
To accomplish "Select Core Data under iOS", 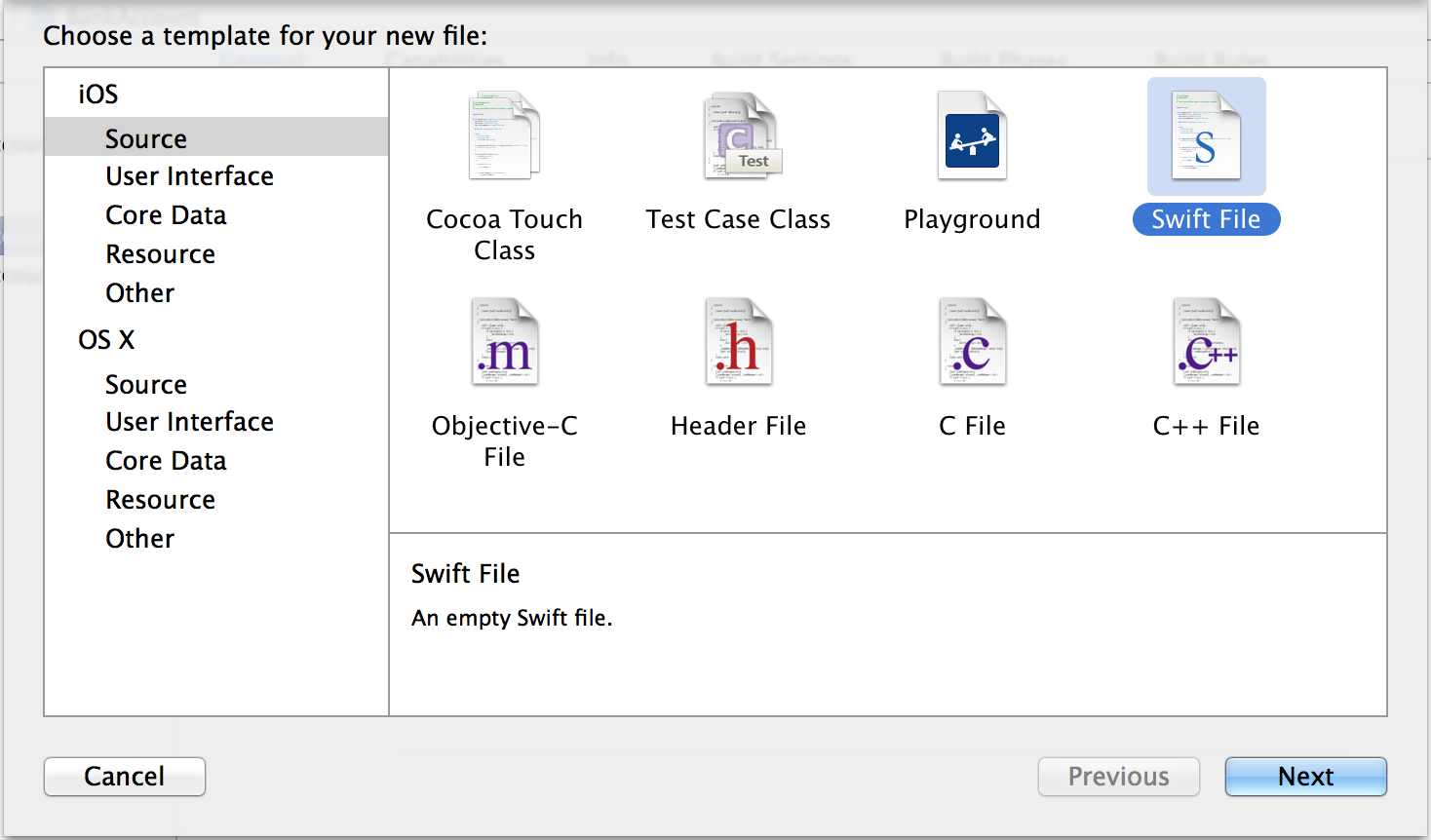I will [166, 215].
